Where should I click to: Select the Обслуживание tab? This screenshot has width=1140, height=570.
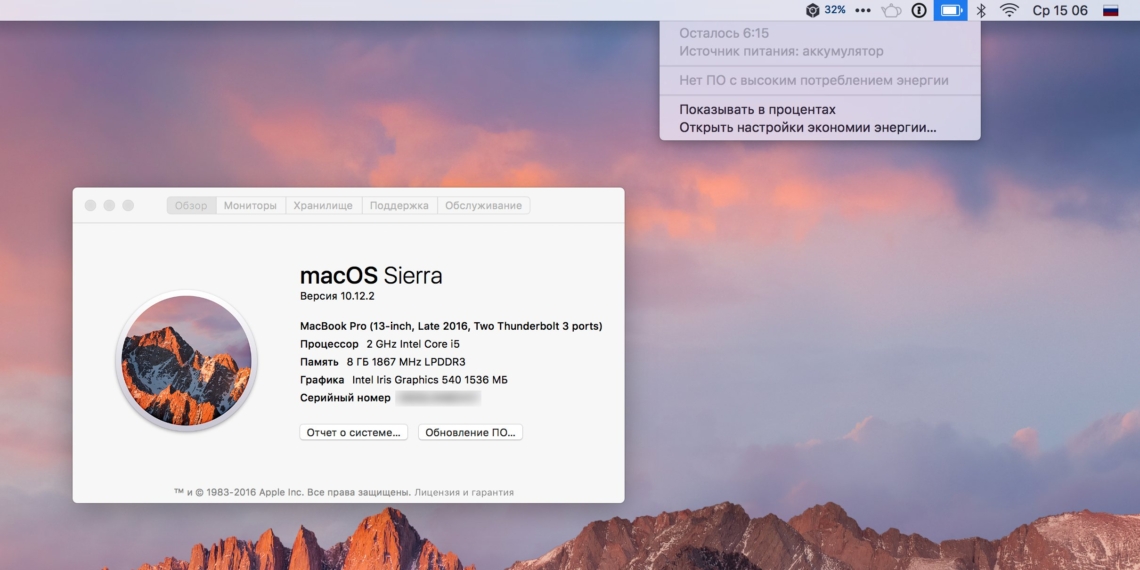(483, 205)
